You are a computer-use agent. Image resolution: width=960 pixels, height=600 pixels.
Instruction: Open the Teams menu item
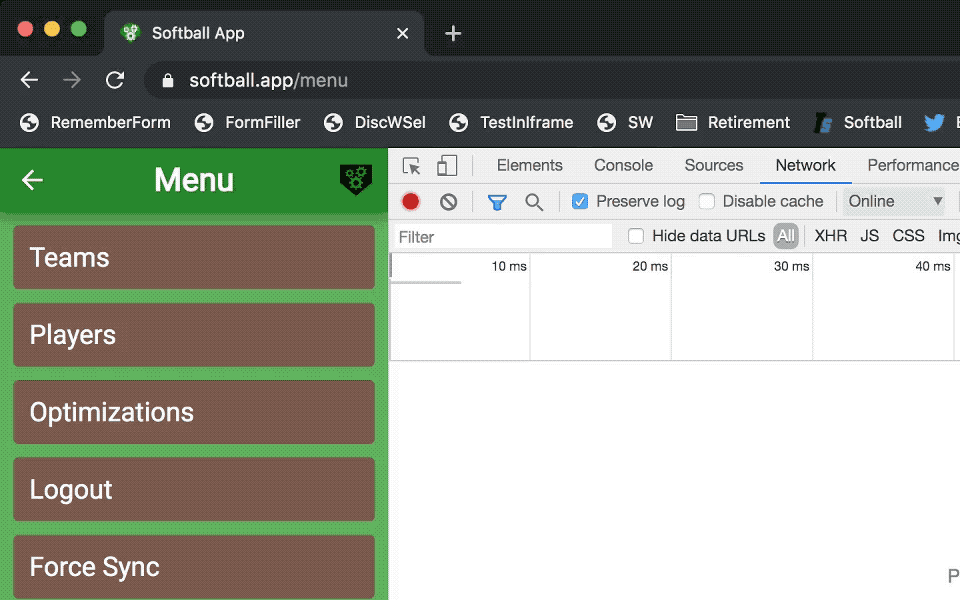click(194, 257)
